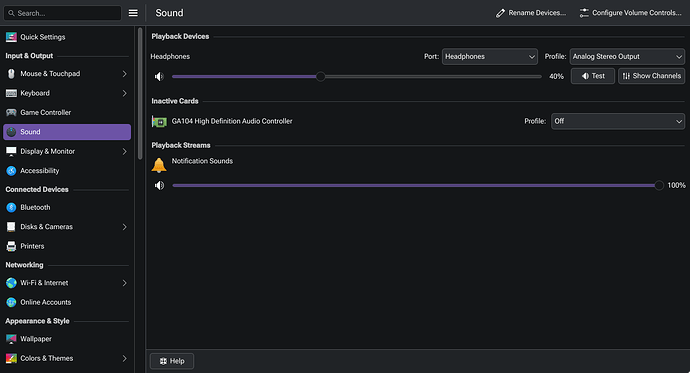Open Wallpaper settings
The height and width of the screenshot is (373, 690).
coord(67,339)
